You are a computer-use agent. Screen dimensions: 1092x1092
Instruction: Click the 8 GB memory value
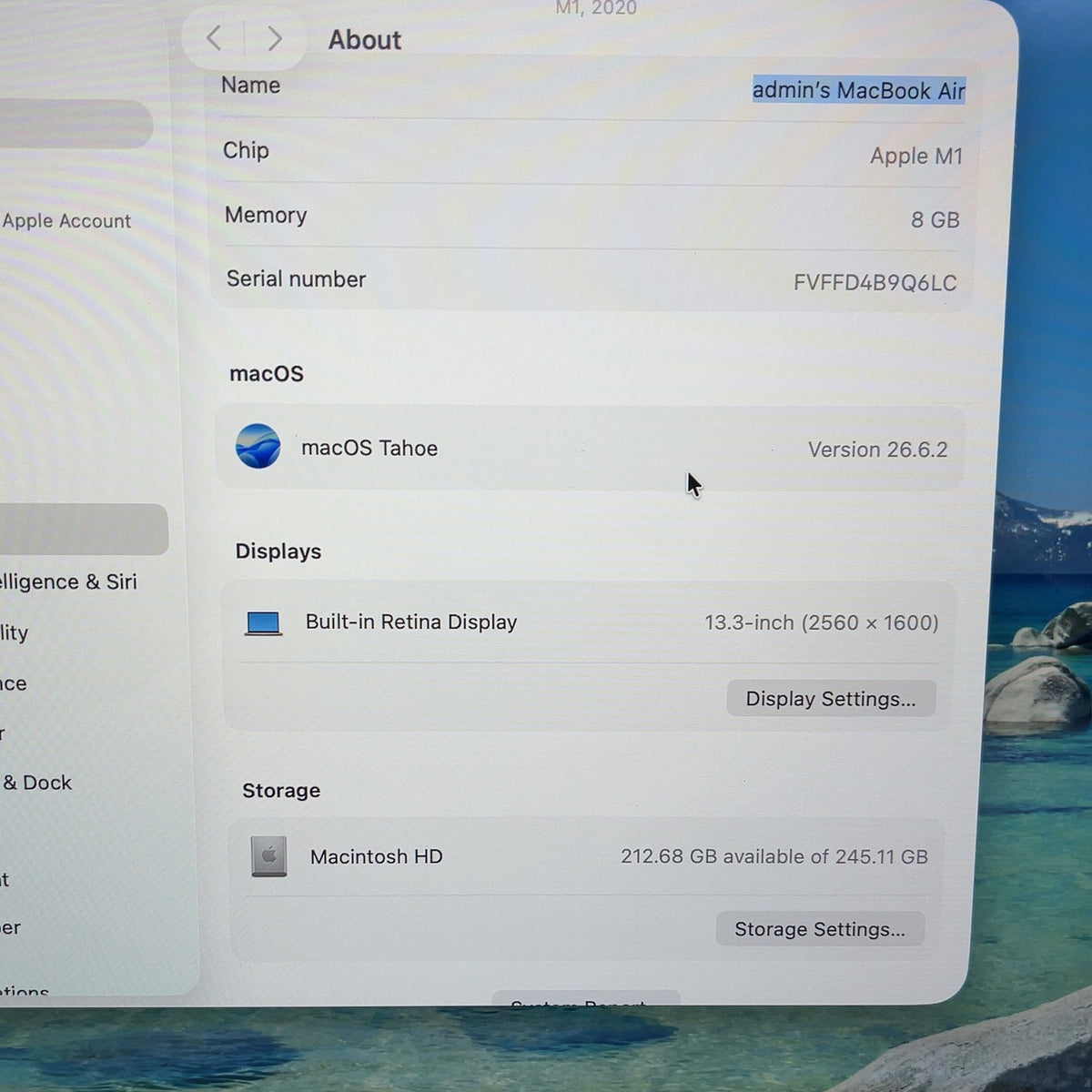click(935, 220)
